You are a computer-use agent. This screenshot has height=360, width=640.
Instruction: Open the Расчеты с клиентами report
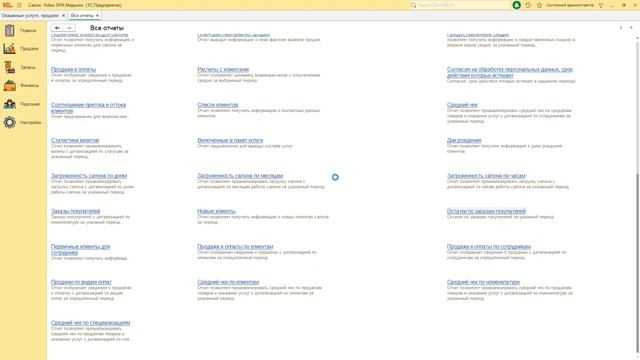point(223,69)
